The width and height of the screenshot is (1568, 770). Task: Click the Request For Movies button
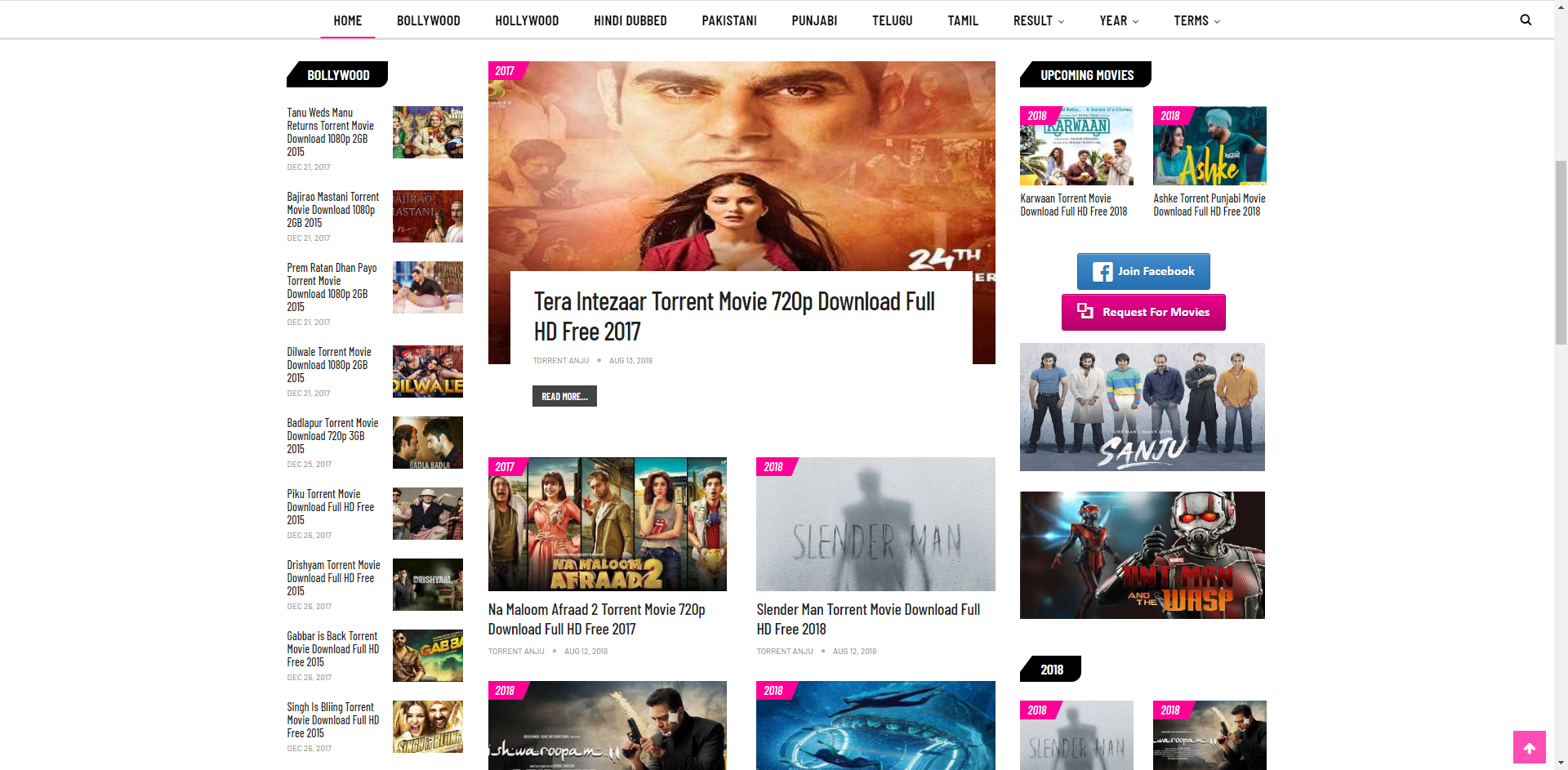pos(1143,312)
